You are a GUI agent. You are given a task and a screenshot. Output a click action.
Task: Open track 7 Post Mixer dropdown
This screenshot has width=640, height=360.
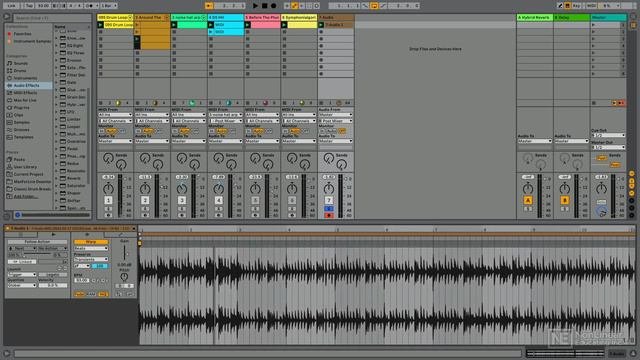[x=336, y=121]
